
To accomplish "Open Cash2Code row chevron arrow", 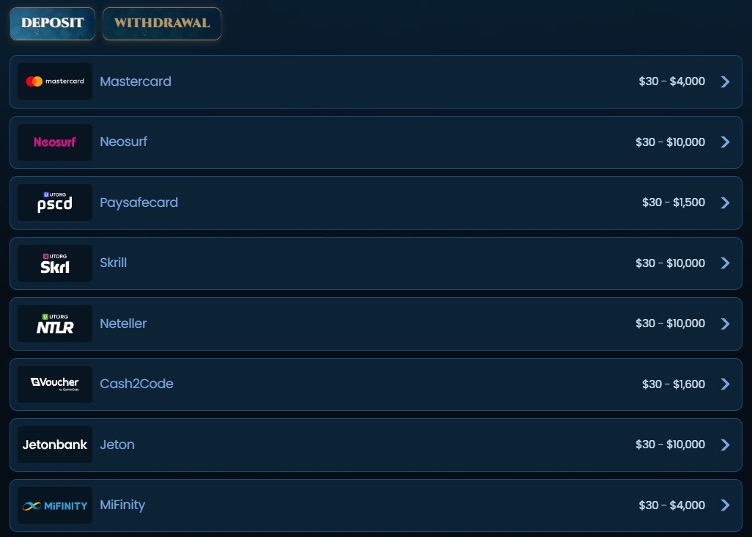I will 725,384.
